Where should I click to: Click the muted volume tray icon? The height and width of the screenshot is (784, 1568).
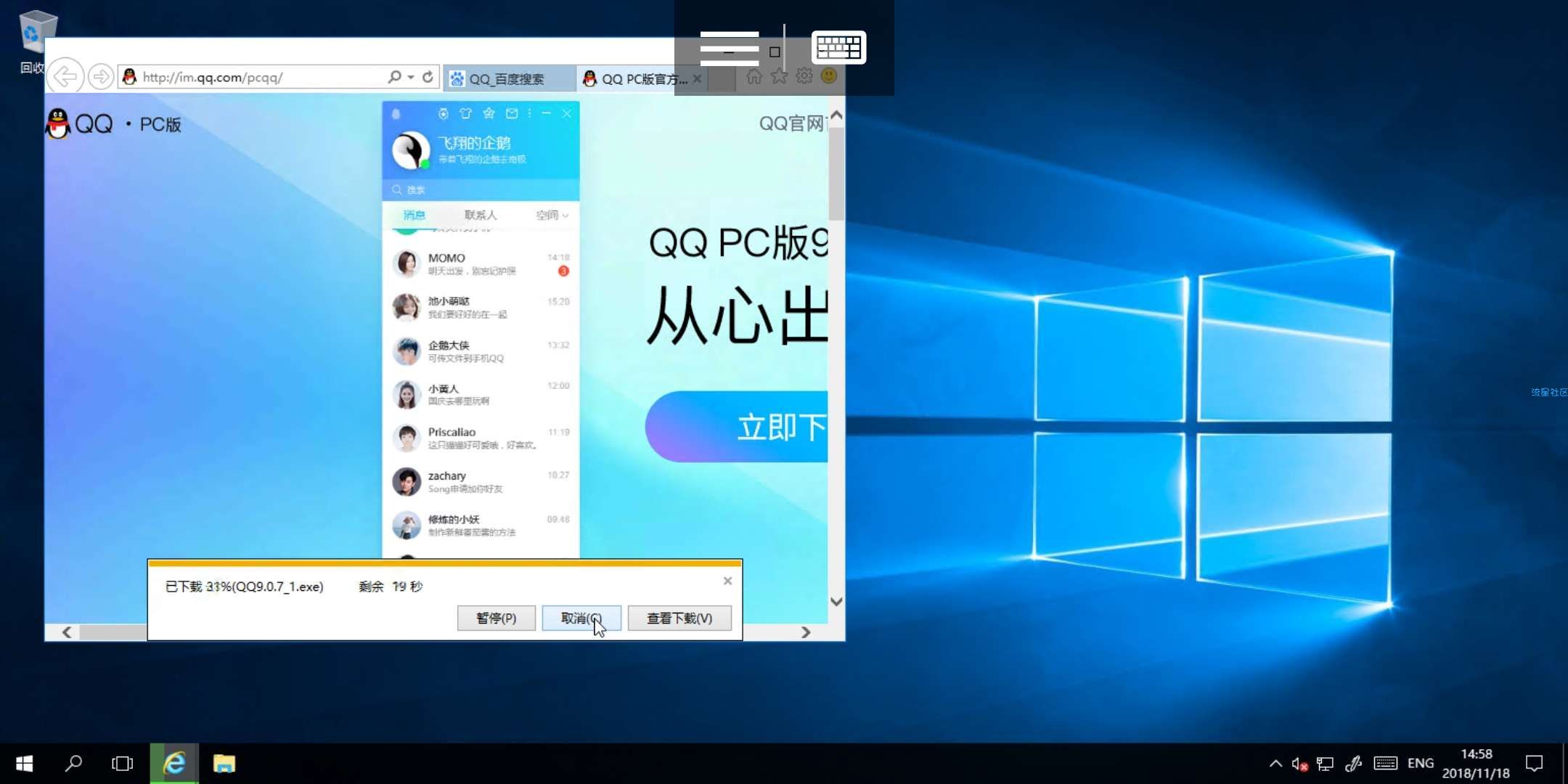1299,764
